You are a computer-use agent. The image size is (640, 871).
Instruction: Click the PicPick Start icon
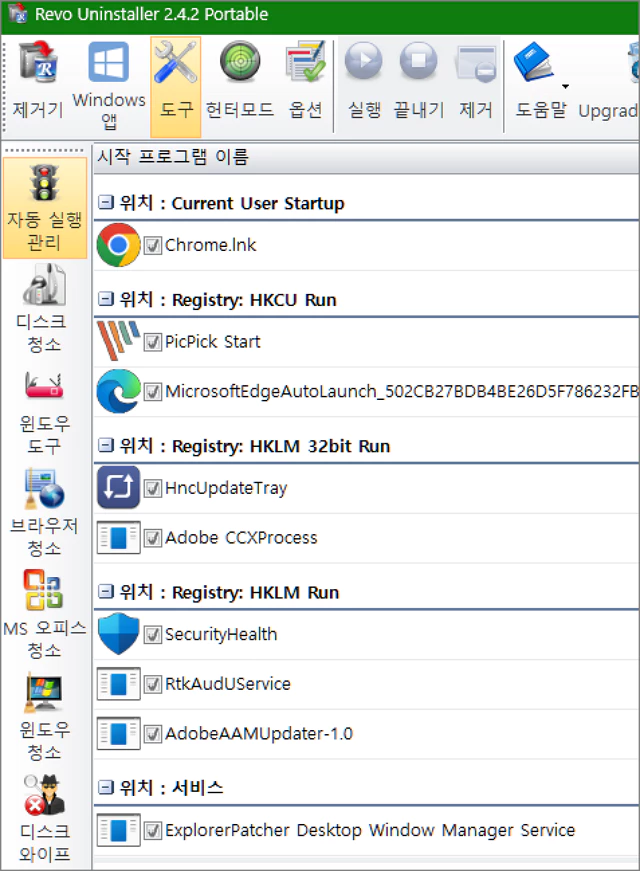pyautogui.click(x=118, y=341)
